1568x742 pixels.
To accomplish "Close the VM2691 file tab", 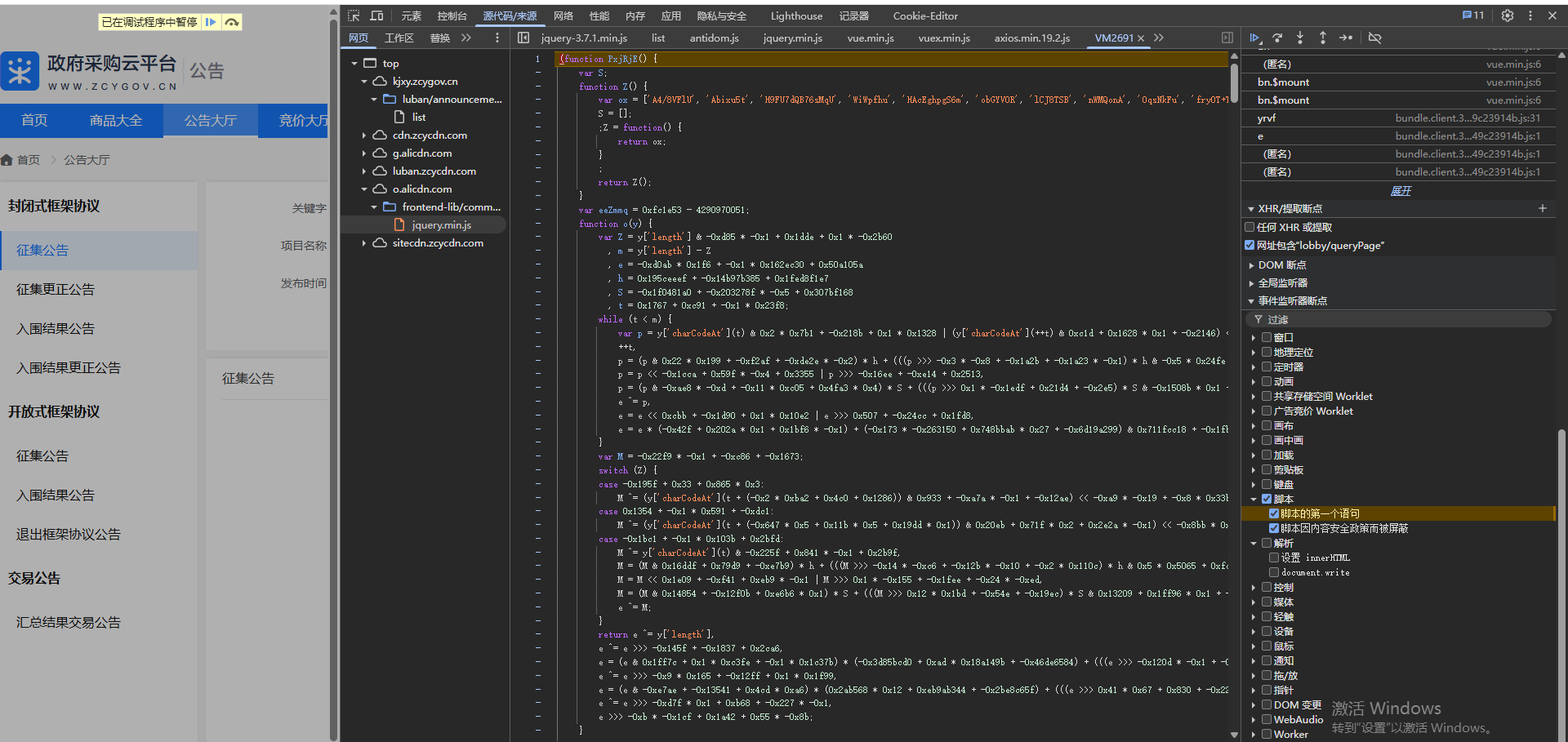I will 1141,38.
